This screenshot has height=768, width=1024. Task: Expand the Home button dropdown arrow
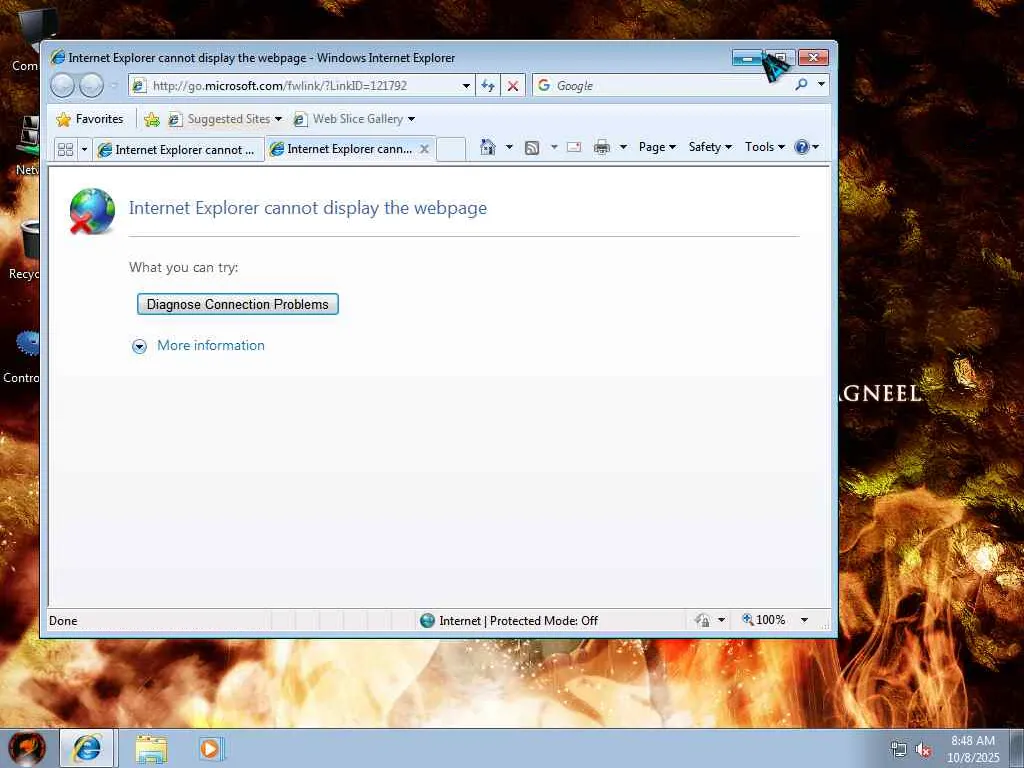click(509, 147)
